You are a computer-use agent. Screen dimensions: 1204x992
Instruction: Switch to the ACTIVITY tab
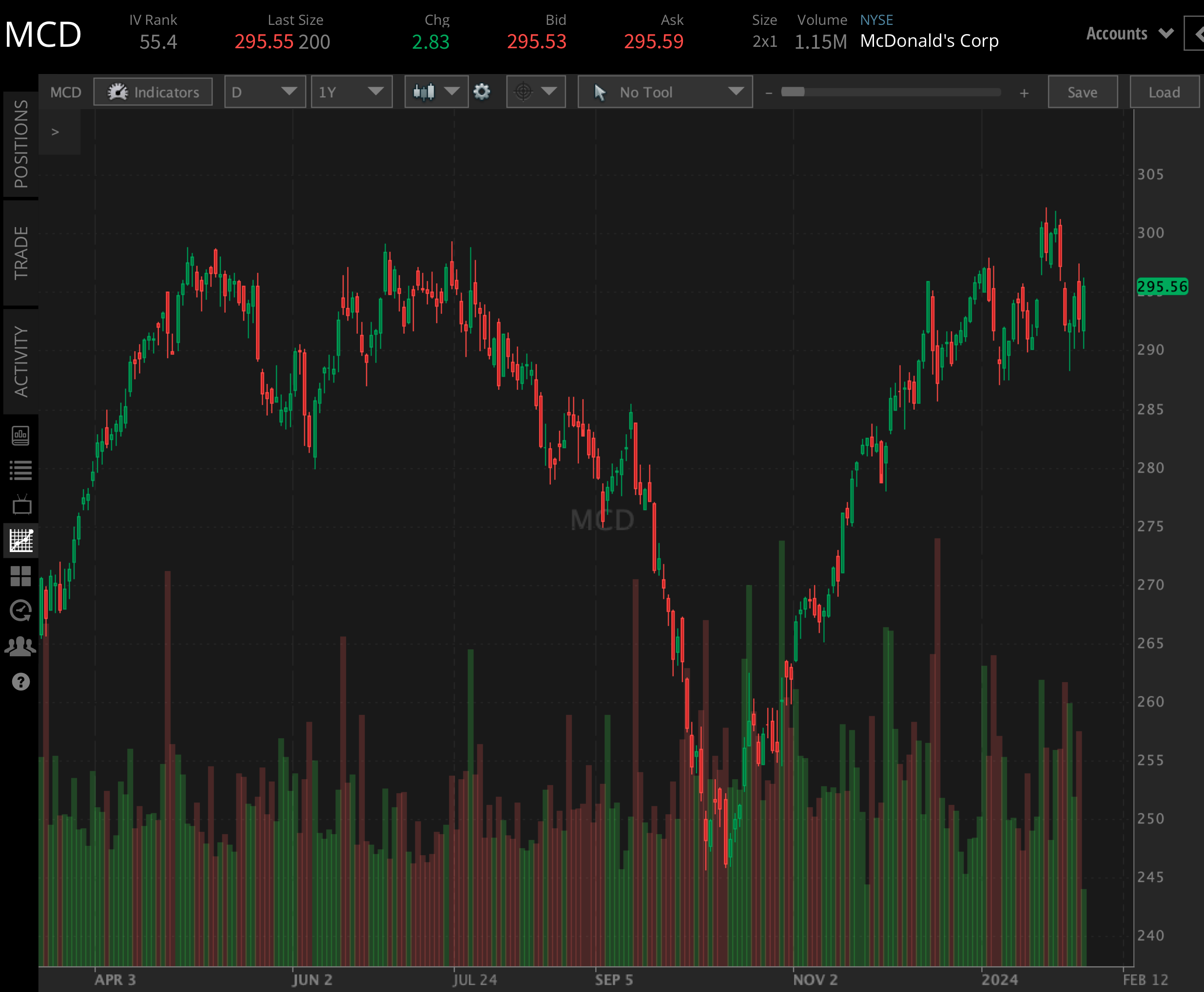[x=21, y=357]
